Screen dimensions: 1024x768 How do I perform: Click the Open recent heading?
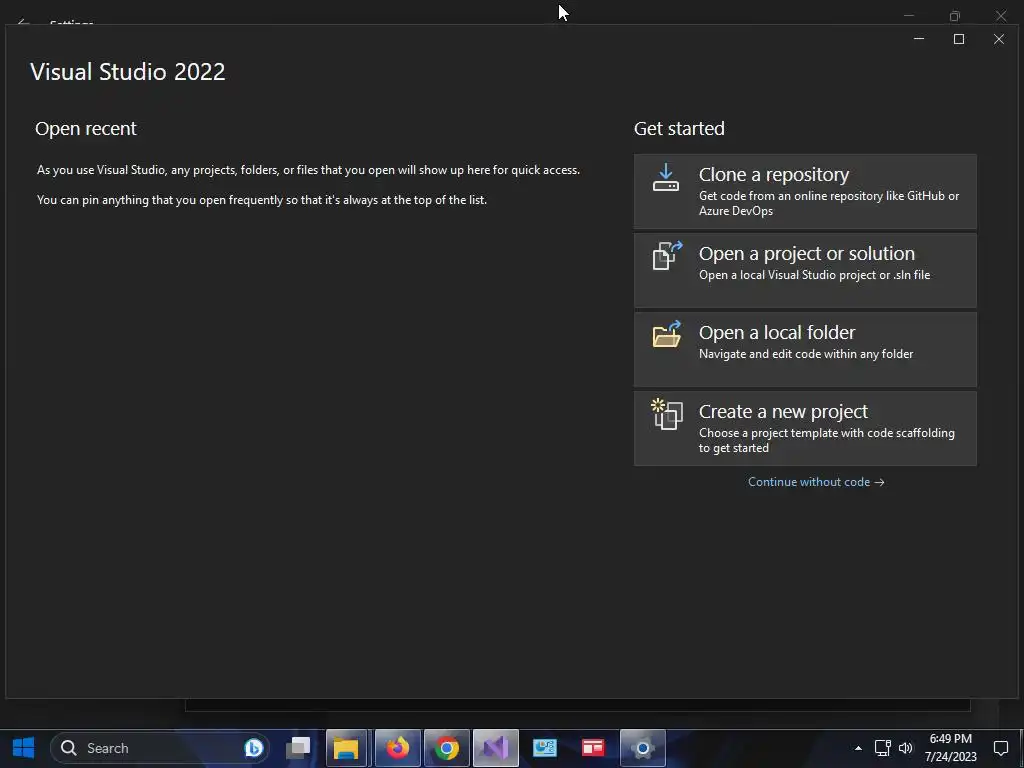[86, 129]
